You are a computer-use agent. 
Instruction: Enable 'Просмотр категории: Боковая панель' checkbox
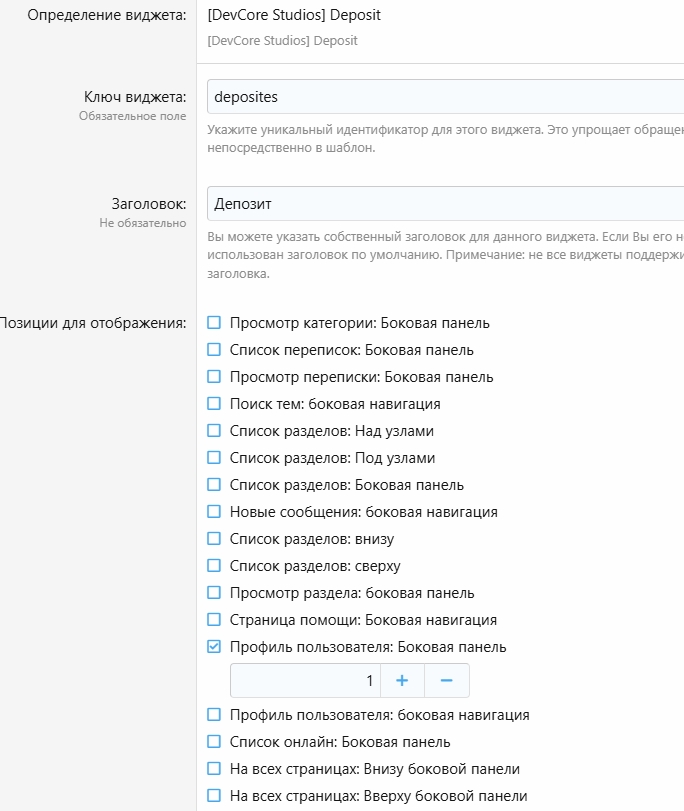214,323
